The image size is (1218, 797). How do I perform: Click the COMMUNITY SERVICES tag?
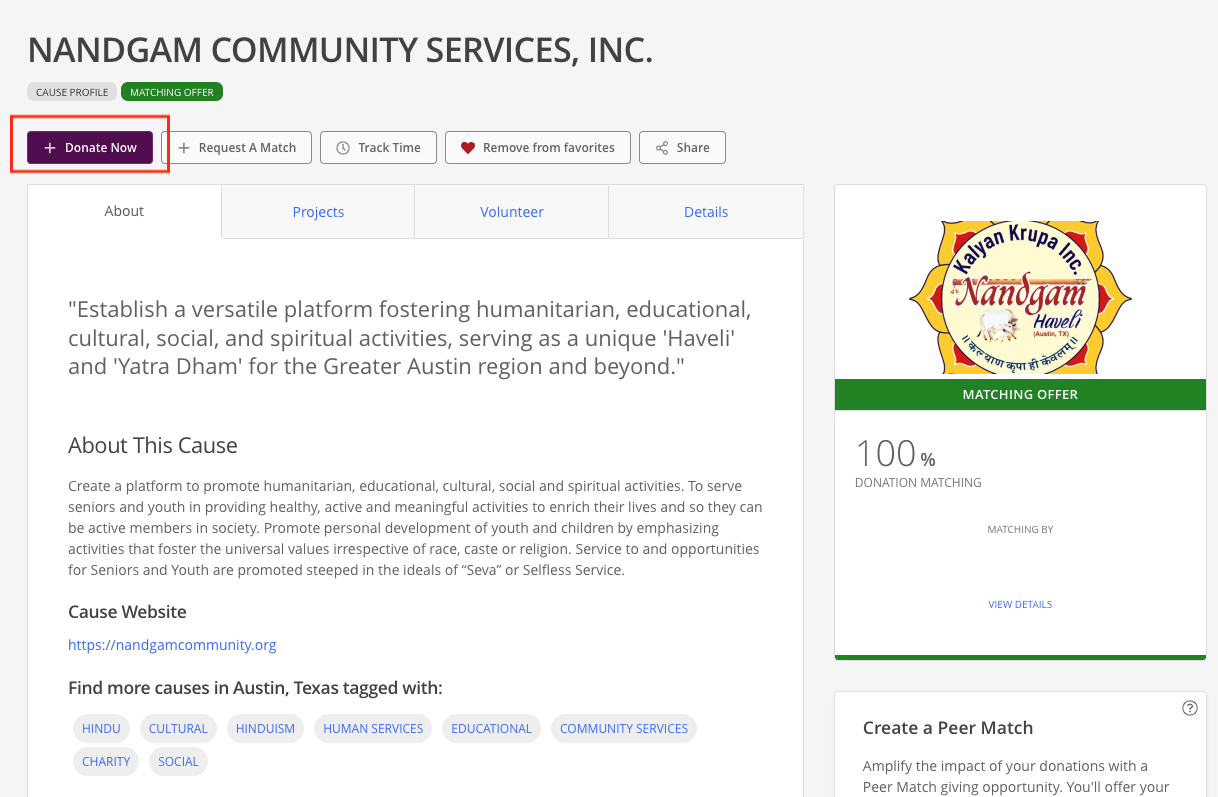pos(624,729)
